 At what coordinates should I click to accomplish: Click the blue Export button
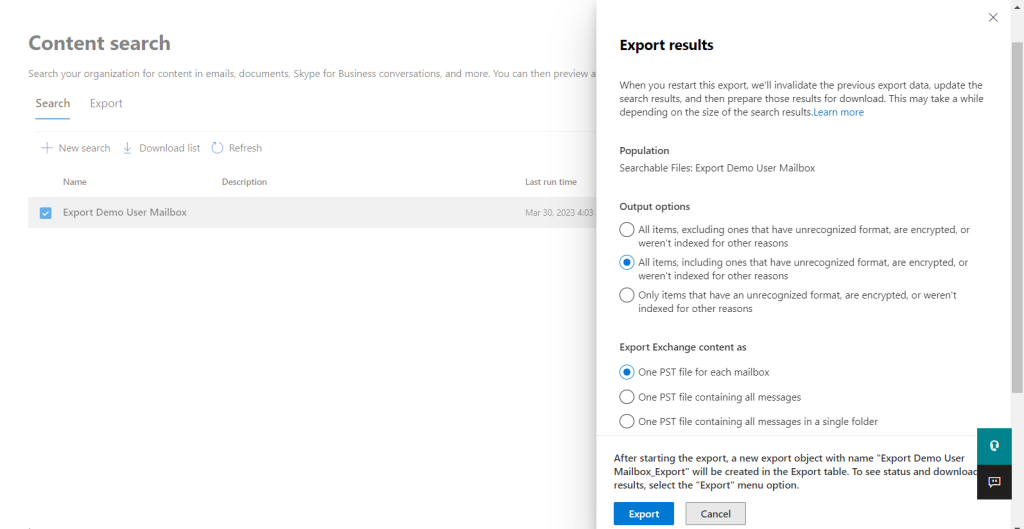click(x=643, y=514)
